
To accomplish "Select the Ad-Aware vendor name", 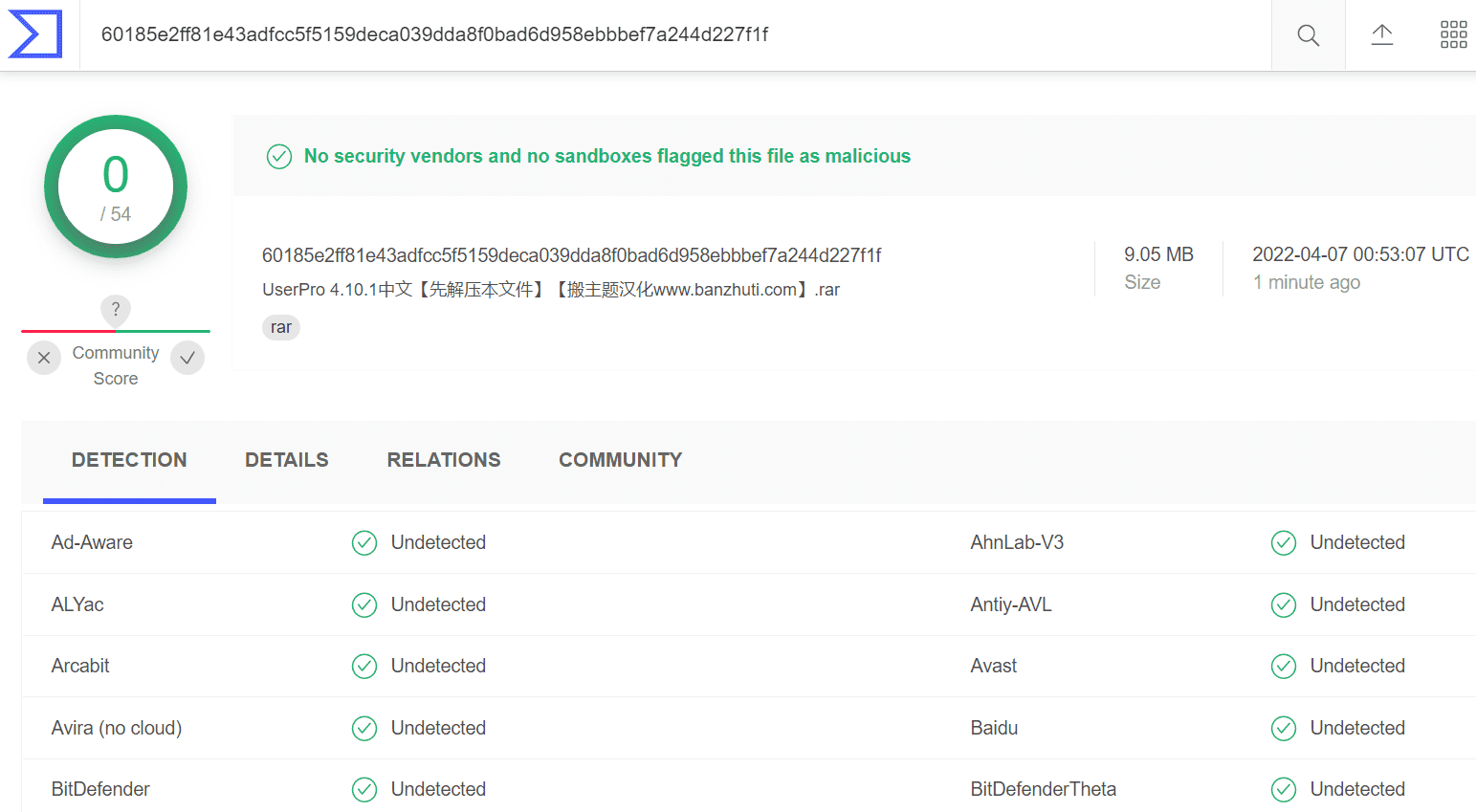I will click(92, 542).
